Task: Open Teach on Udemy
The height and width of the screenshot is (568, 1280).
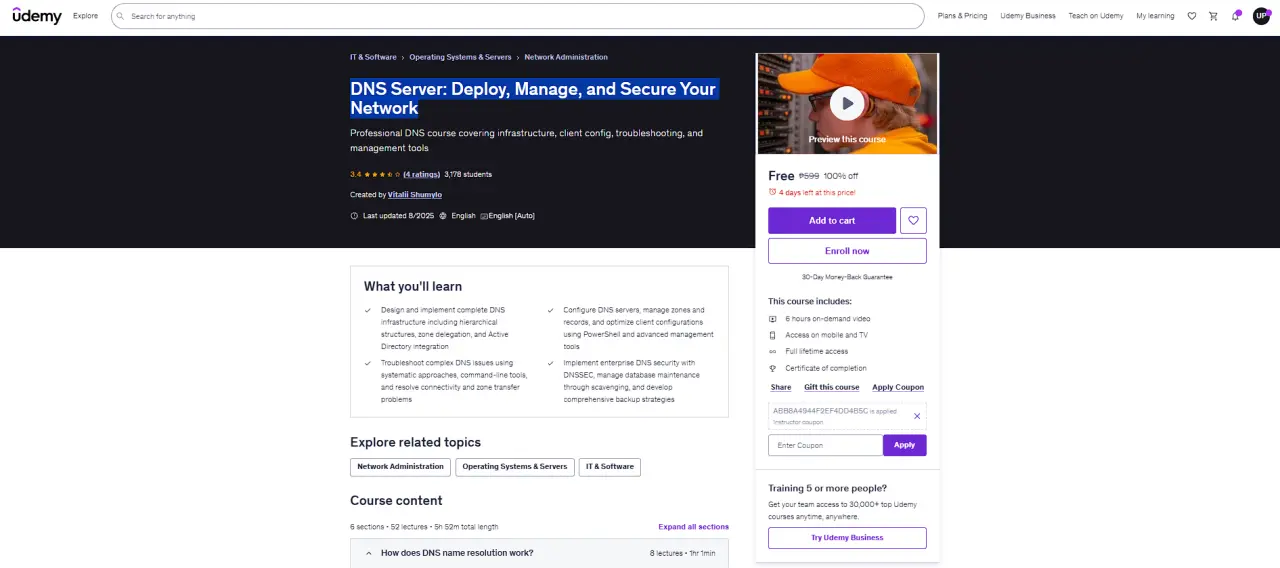Action: click(x=1096, y=16)
